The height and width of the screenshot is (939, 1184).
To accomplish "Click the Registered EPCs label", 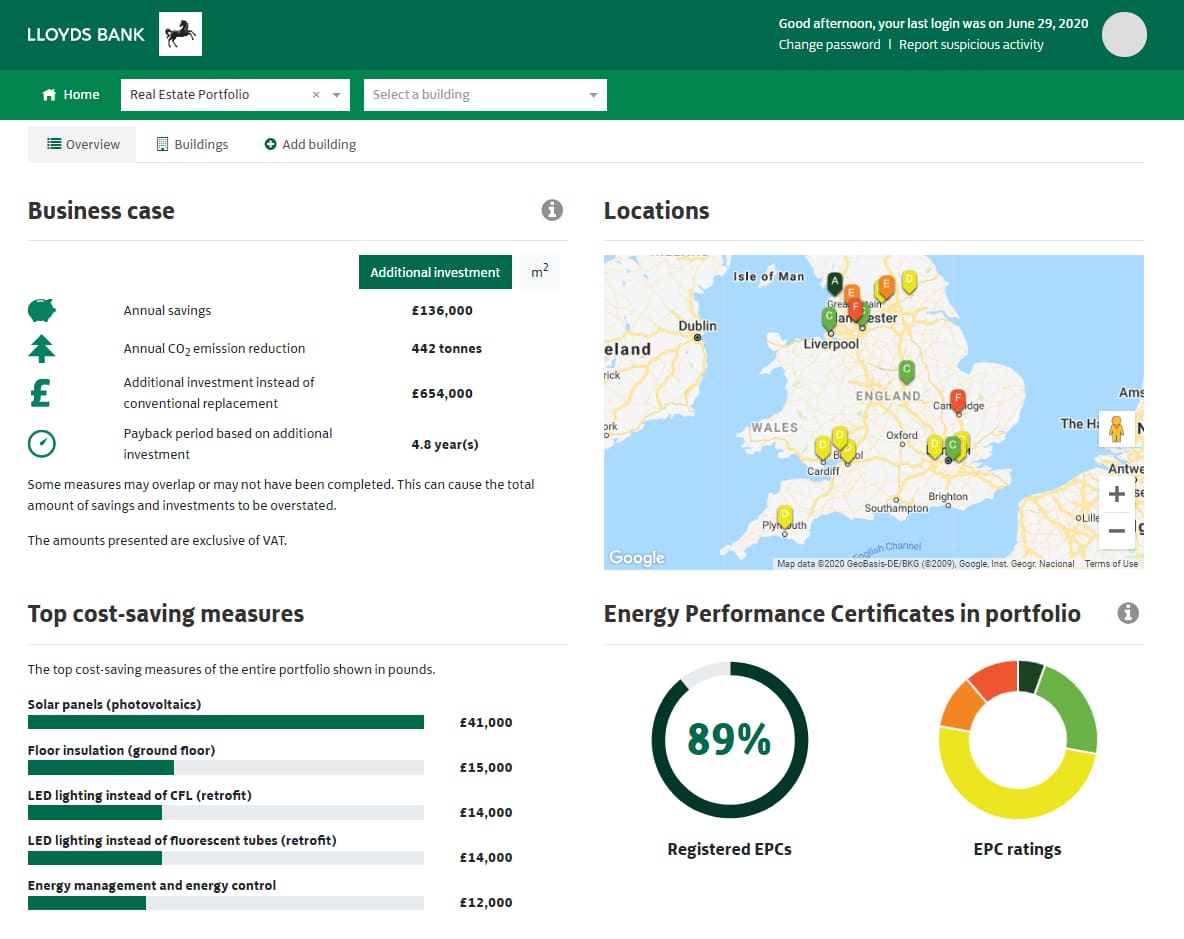I will 729,849.
